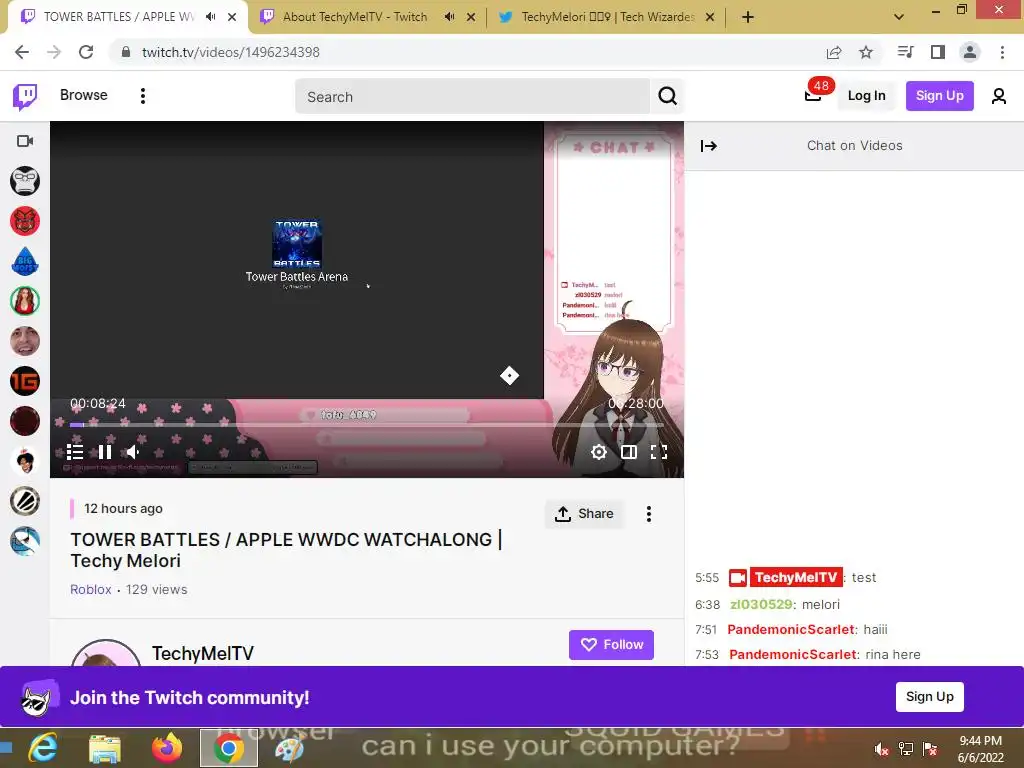Click the followed channels camera icon in sidebar
The image size is (1024, 768).
click(25, 141)
